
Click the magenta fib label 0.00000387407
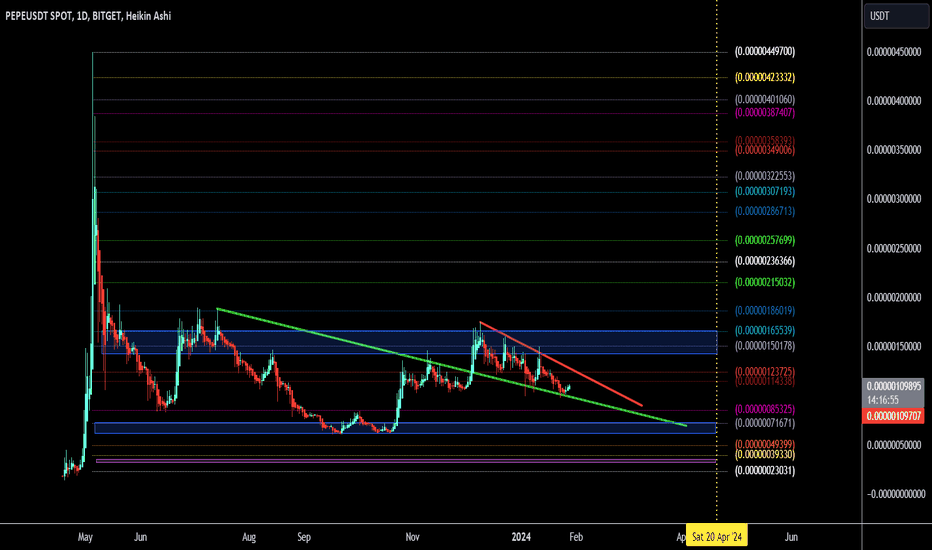(x=764, y=112)
